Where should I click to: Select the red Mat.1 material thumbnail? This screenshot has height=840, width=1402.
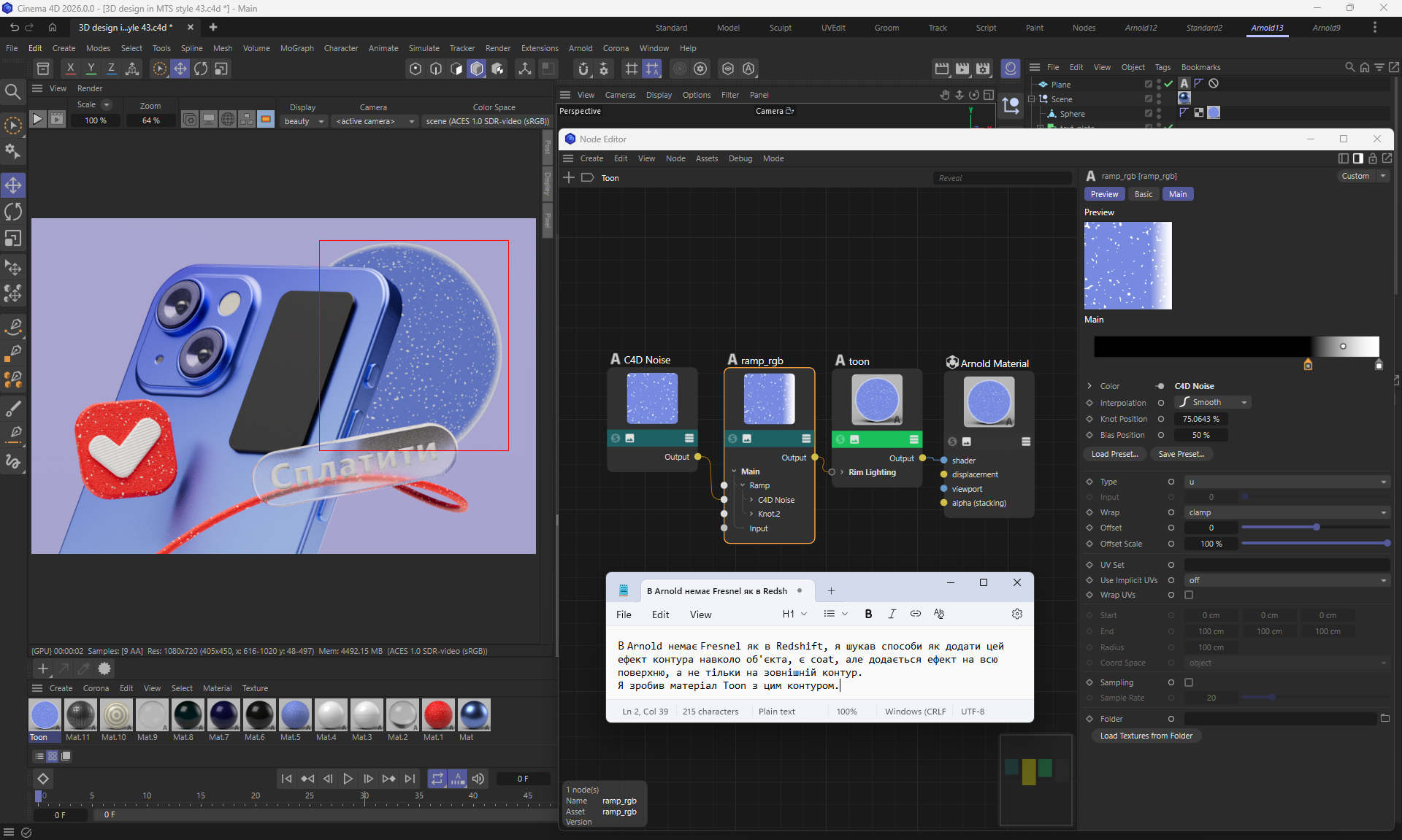437,714
